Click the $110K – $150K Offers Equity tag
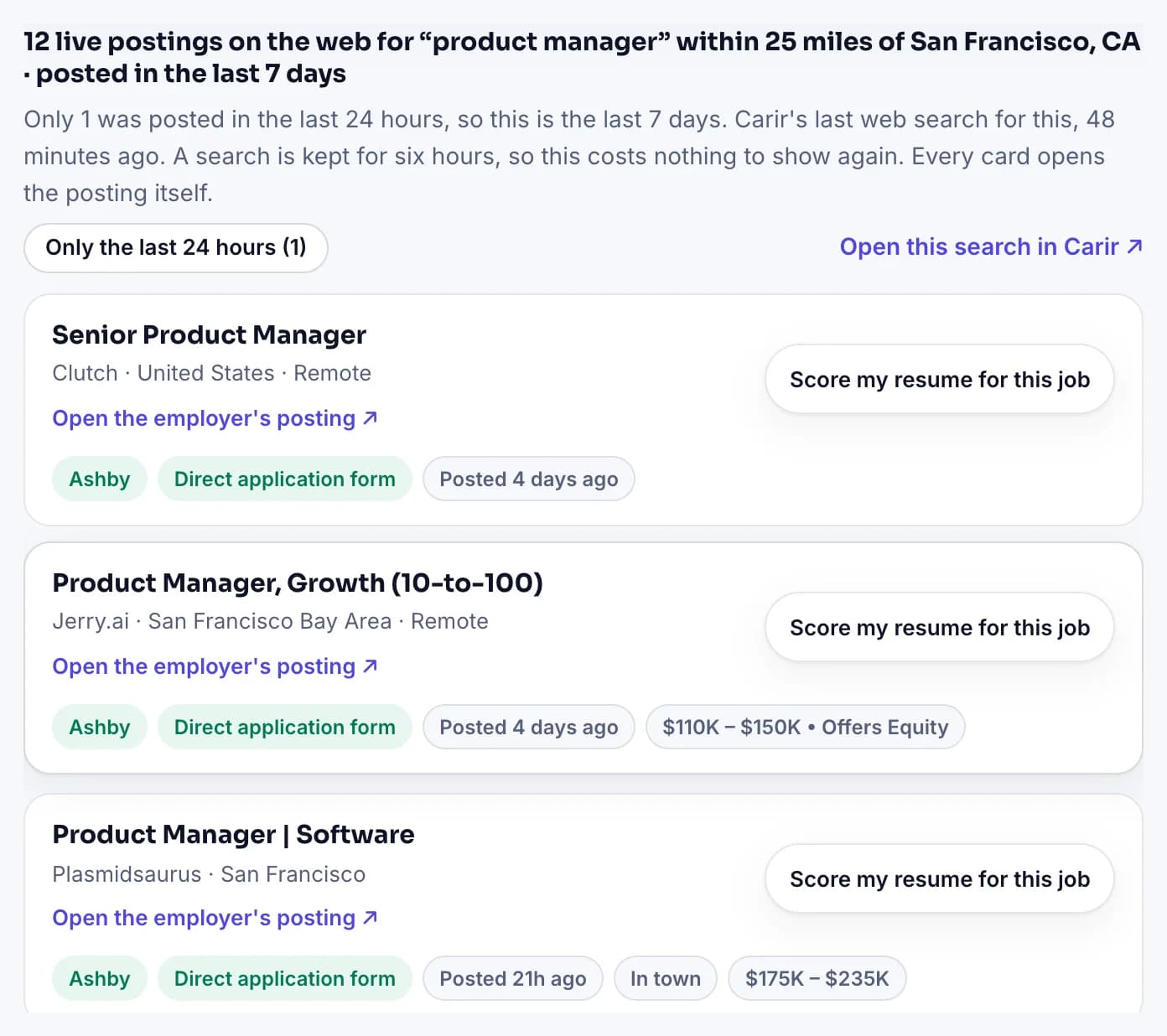The image size is (1167, 1036). click(806, 727)
